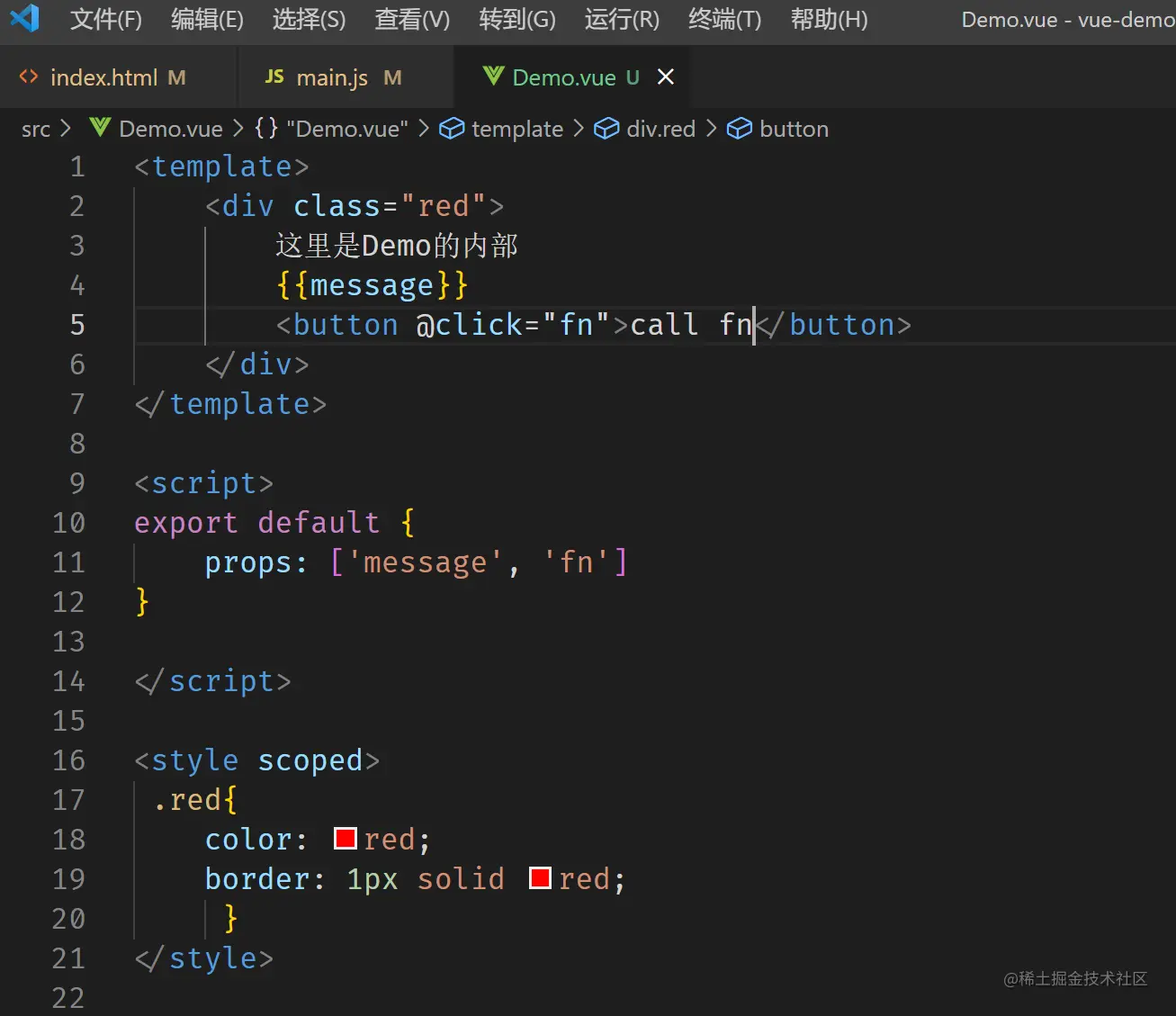
Task: Click the closing script tag
Action: tap(213, 681)
